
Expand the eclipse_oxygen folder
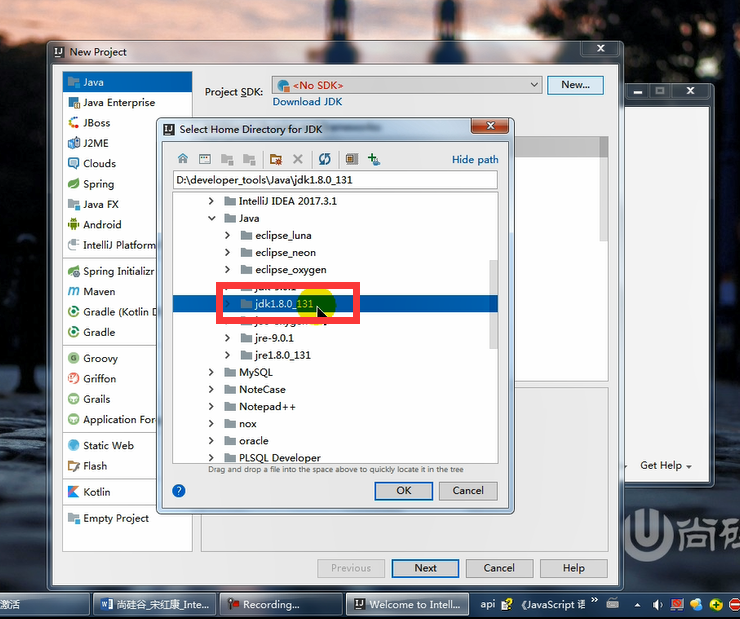click(227, 269)
